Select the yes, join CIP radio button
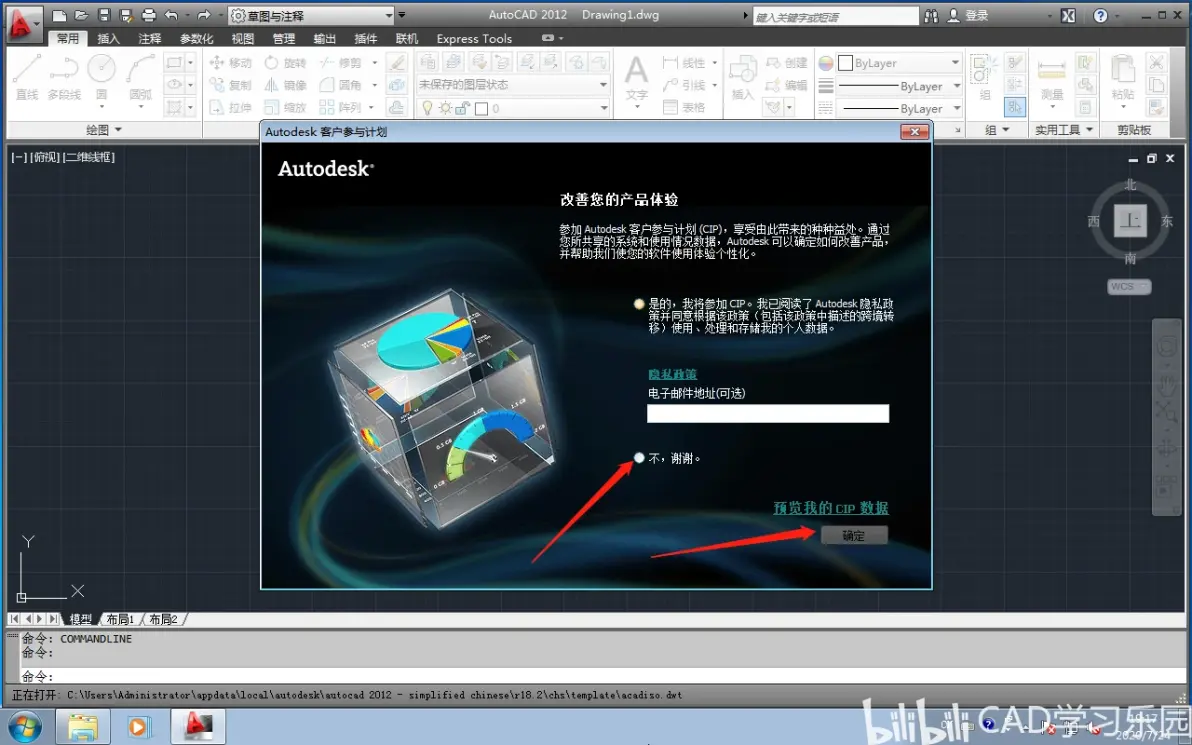This screenshot has width=1192, height=745. pos(639,304)
